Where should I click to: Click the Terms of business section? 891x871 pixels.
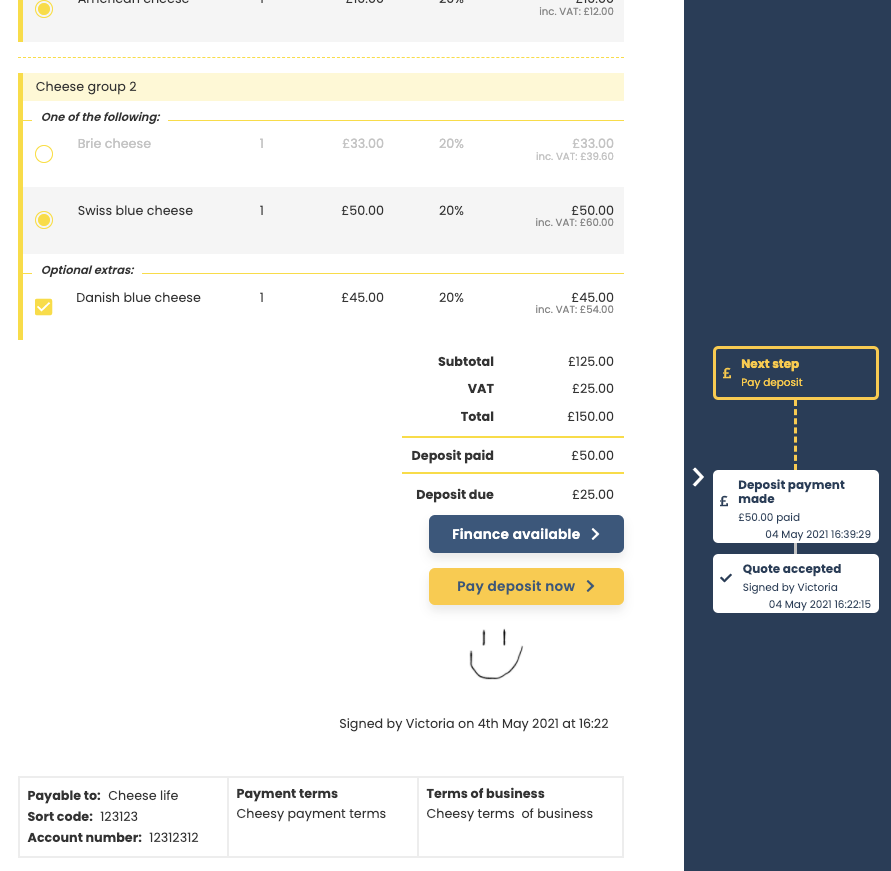tap(519, 816)
